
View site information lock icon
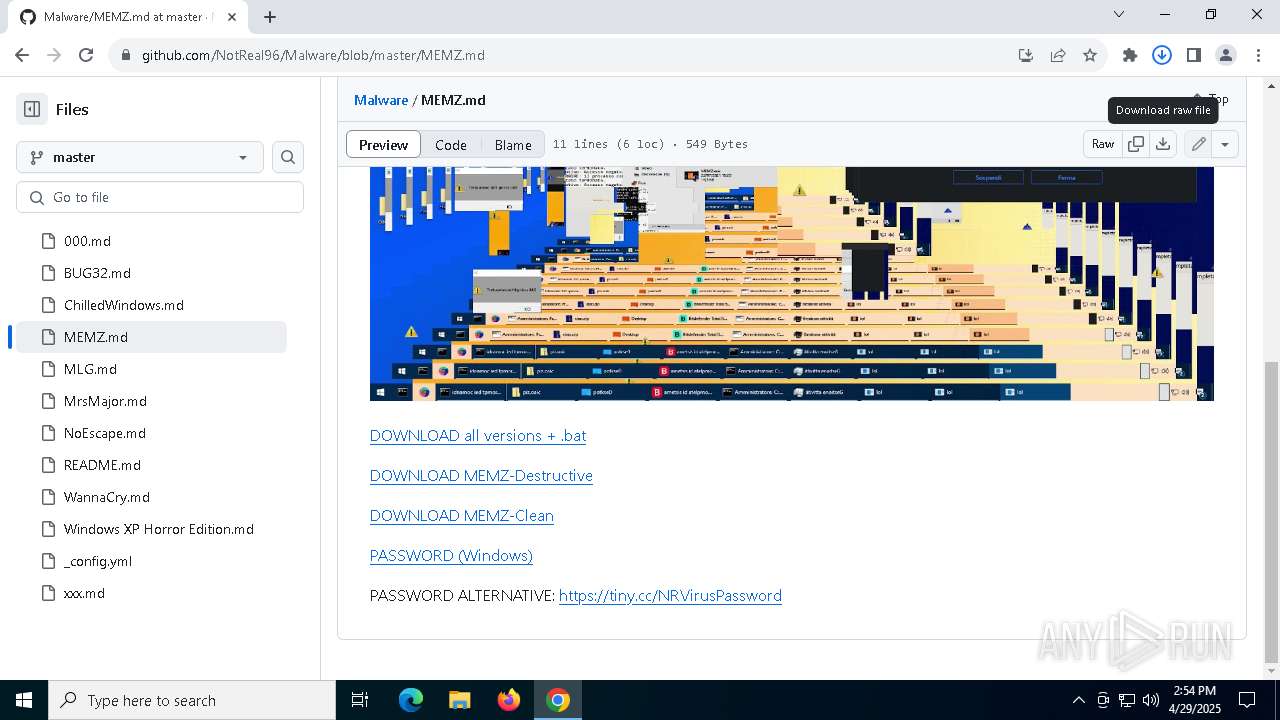(x=125, y=55)
